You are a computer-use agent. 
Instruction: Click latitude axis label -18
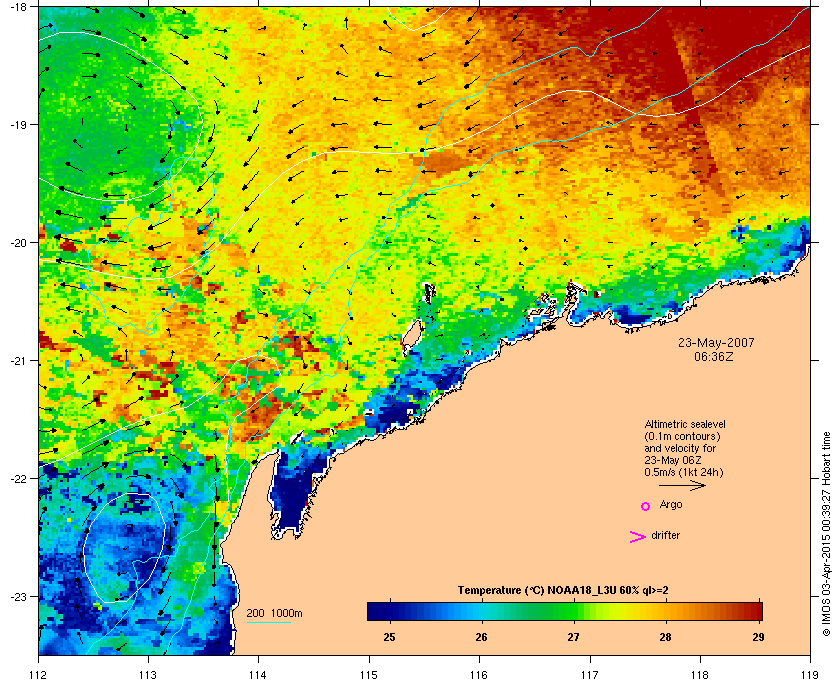[x=18, y=7]
